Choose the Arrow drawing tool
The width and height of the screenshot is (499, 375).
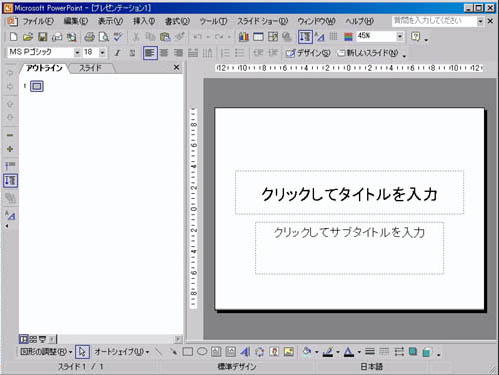(x=173, y=352)
